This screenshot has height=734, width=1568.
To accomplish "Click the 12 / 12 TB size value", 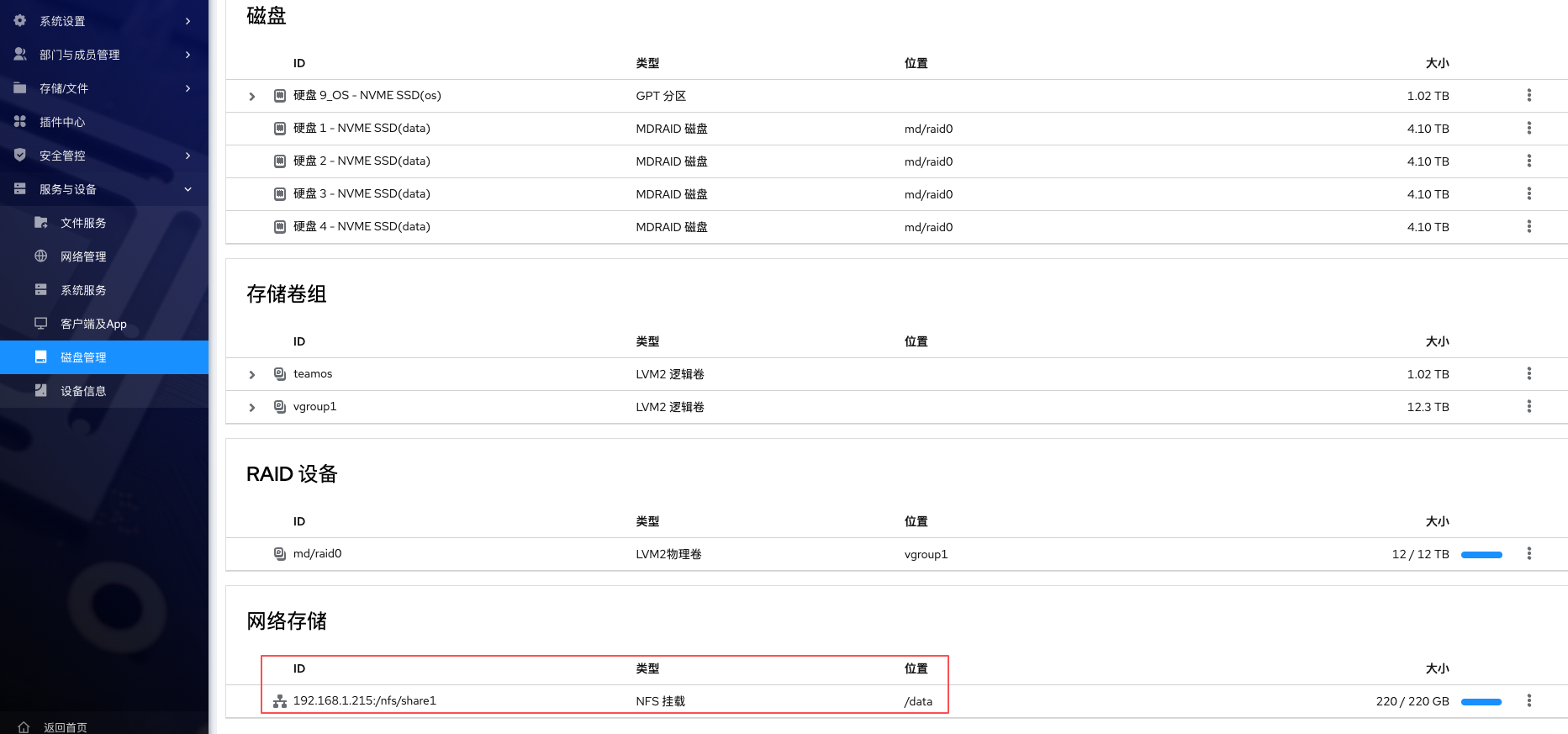I will tap(1420, 554).
